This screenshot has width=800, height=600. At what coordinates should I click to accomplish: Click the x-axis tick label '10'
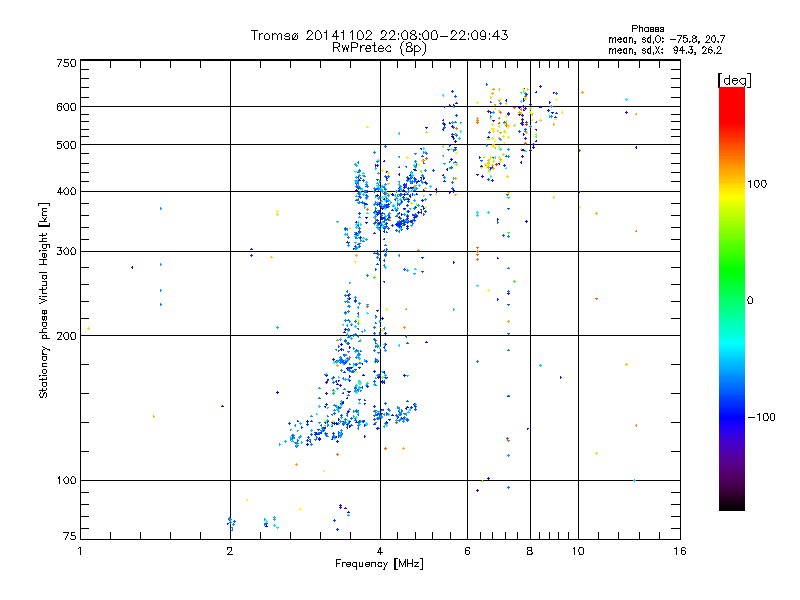click(578, 551)
